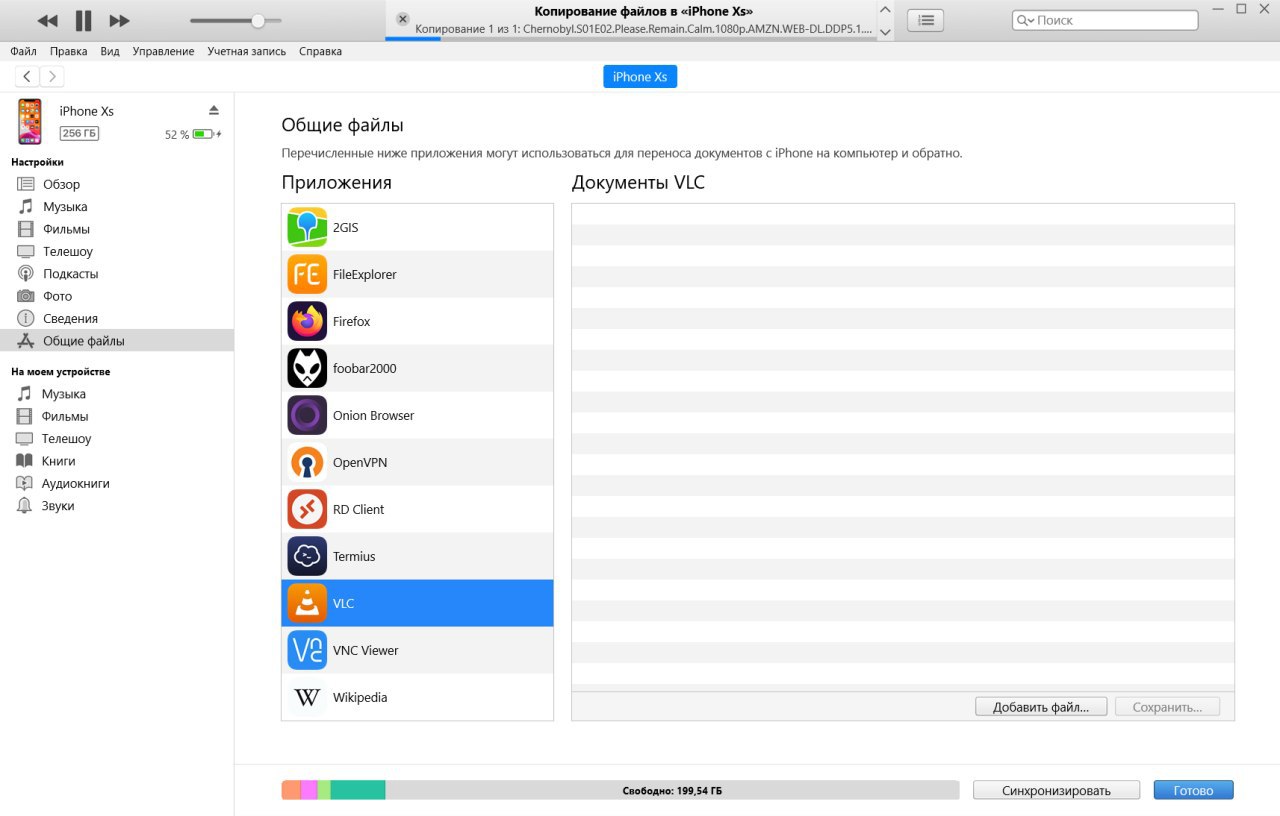Show the next status display item
Viewport: 1280px width, 816px height.
(885, 31)
